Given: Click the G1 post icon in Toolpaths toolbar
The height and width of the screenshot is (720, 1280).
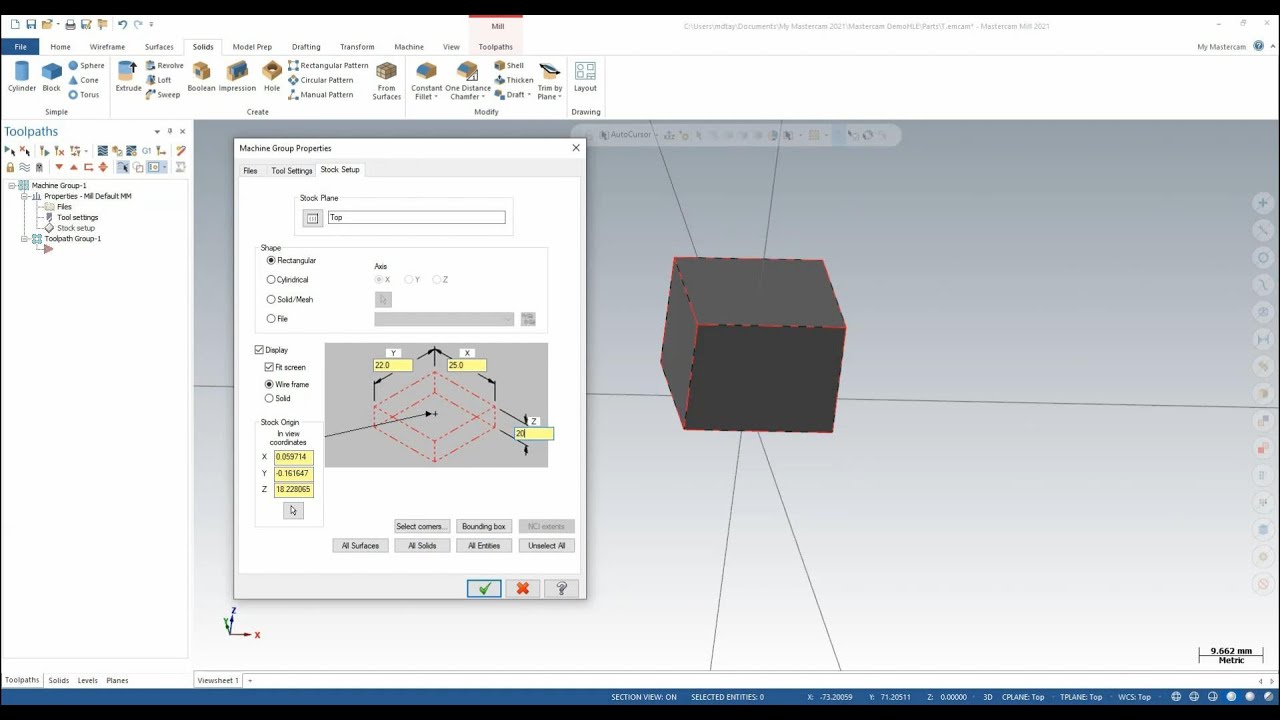Looking at the screenshot, I should (x=147, y=151).
